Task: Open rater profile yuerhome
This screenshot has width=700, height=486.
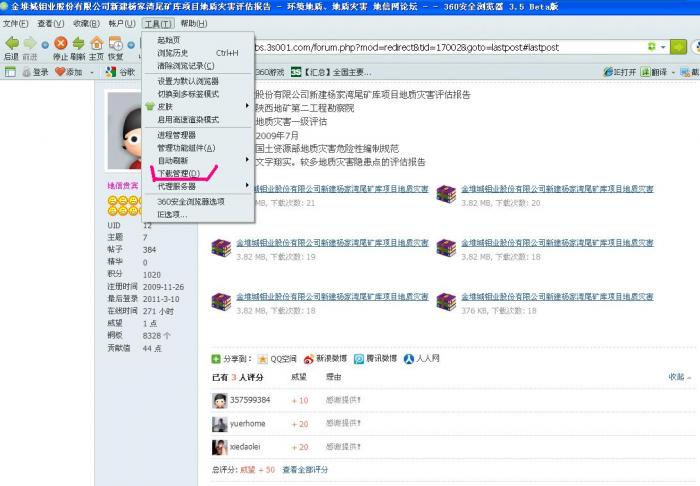Action: [x=247, y=424]
